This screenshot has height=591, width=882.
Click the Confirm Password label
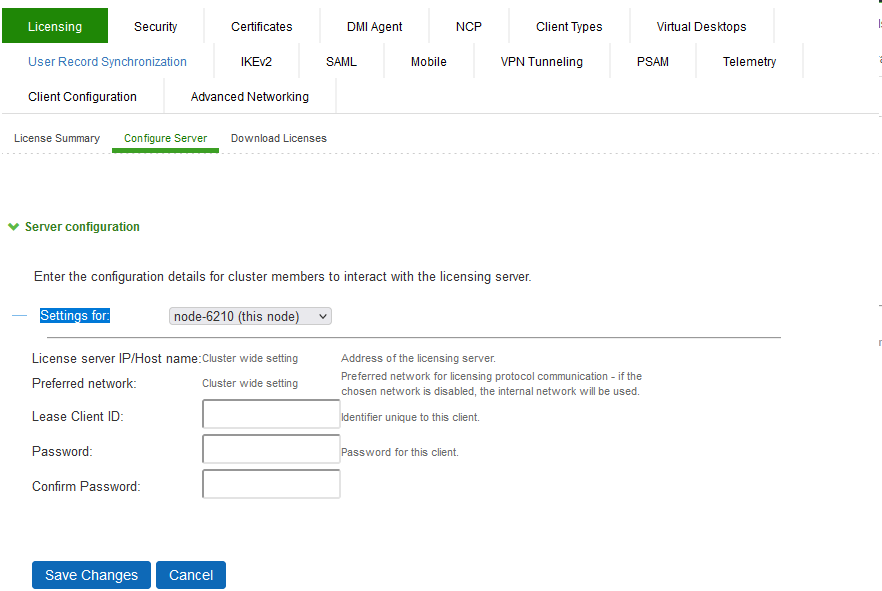point(86,486)
